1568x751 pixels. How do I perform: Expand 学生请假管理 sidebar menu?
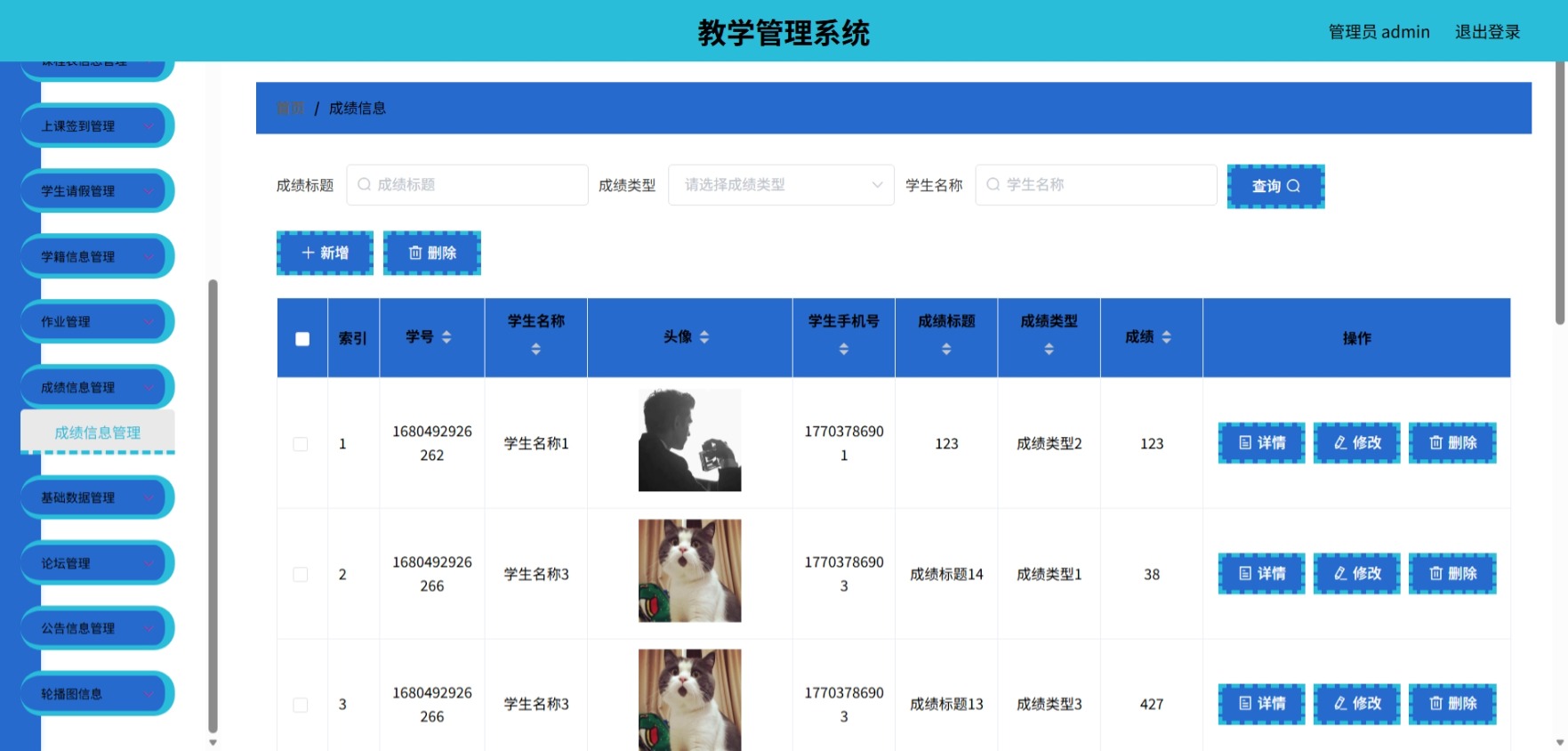coord(97,191)
